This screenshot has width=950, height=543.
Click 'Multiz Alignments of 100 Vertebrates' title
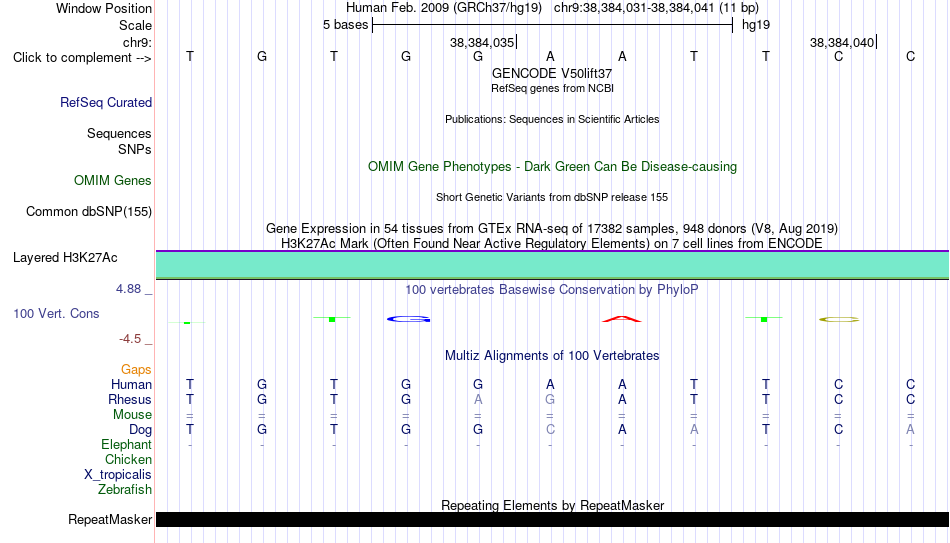coord(552,356)
